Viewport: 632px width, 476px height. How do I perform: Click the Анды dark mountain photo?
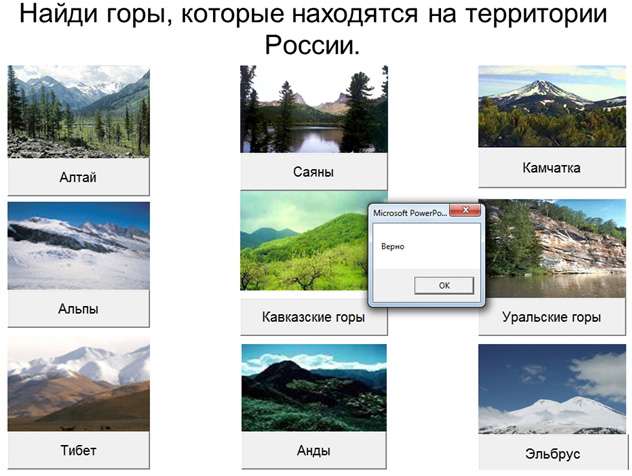click(314, 388)
